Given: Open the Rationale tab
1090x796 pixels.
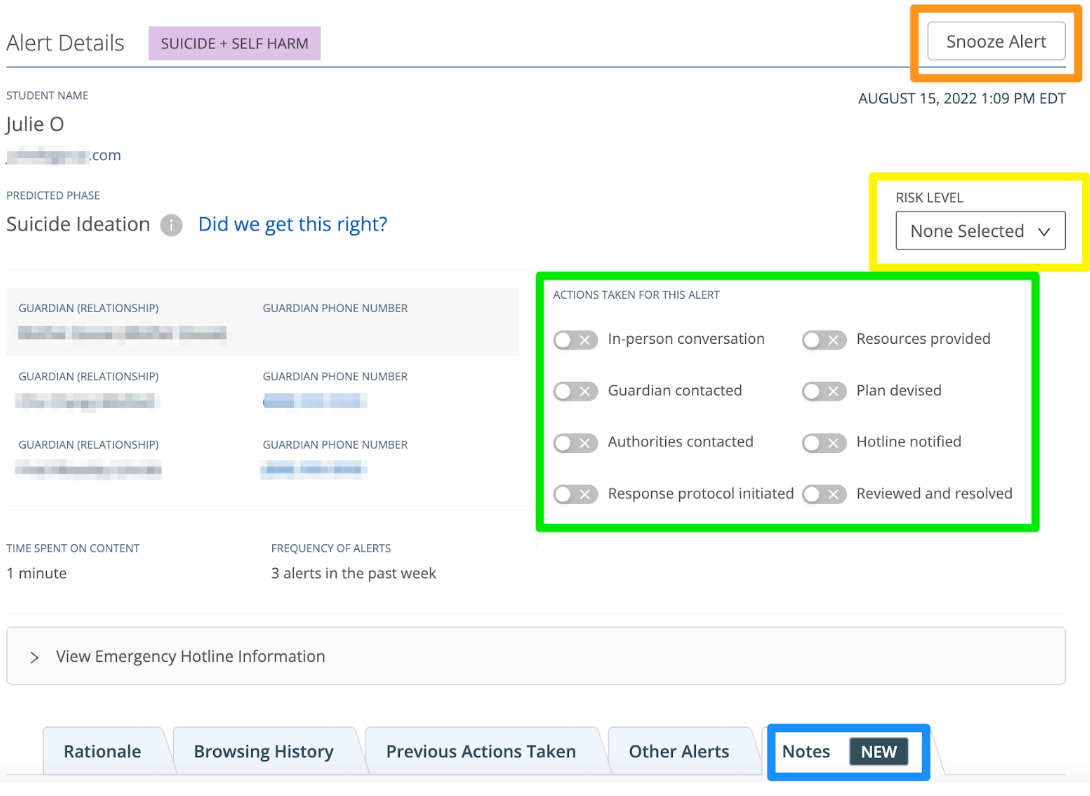Looking at the screenshot, I should click(102, 752).
